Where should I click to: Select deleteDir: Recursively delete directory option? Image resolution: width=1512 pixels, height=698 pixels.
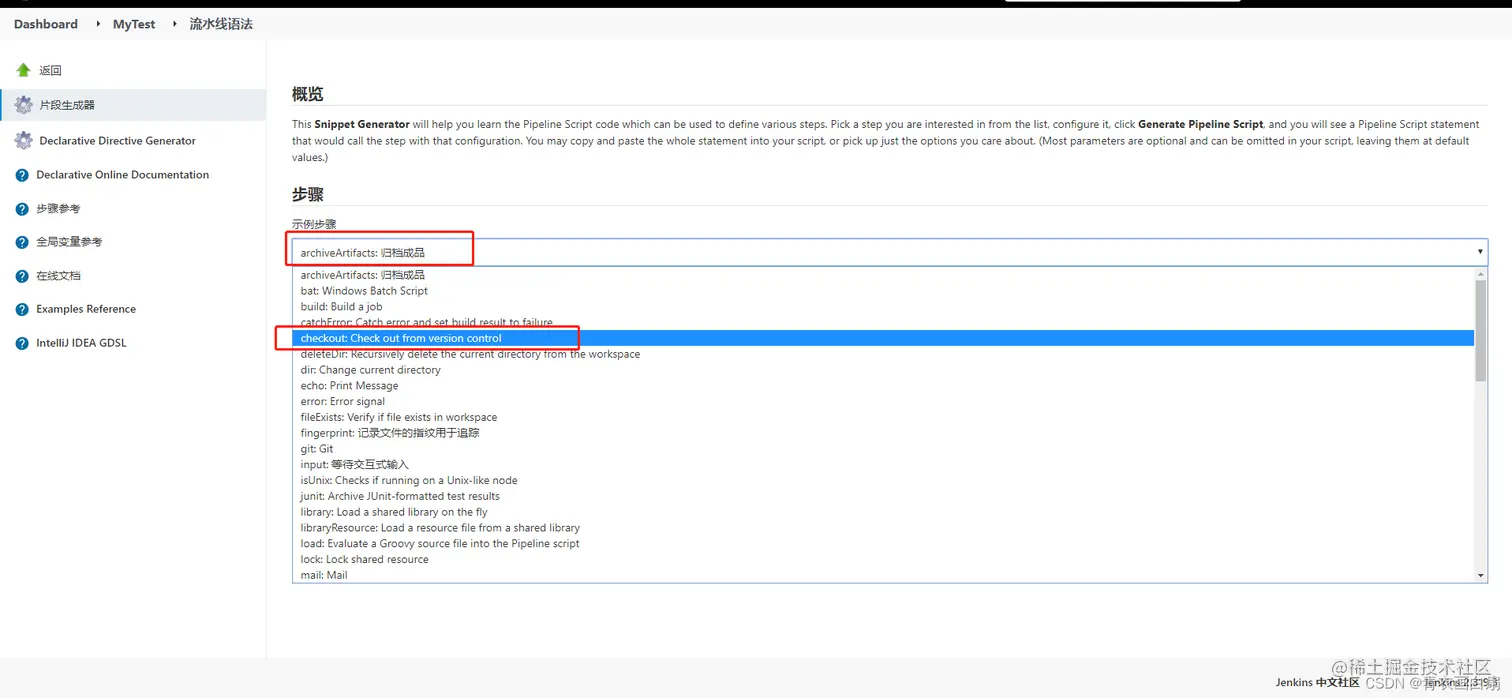point(883,354)
